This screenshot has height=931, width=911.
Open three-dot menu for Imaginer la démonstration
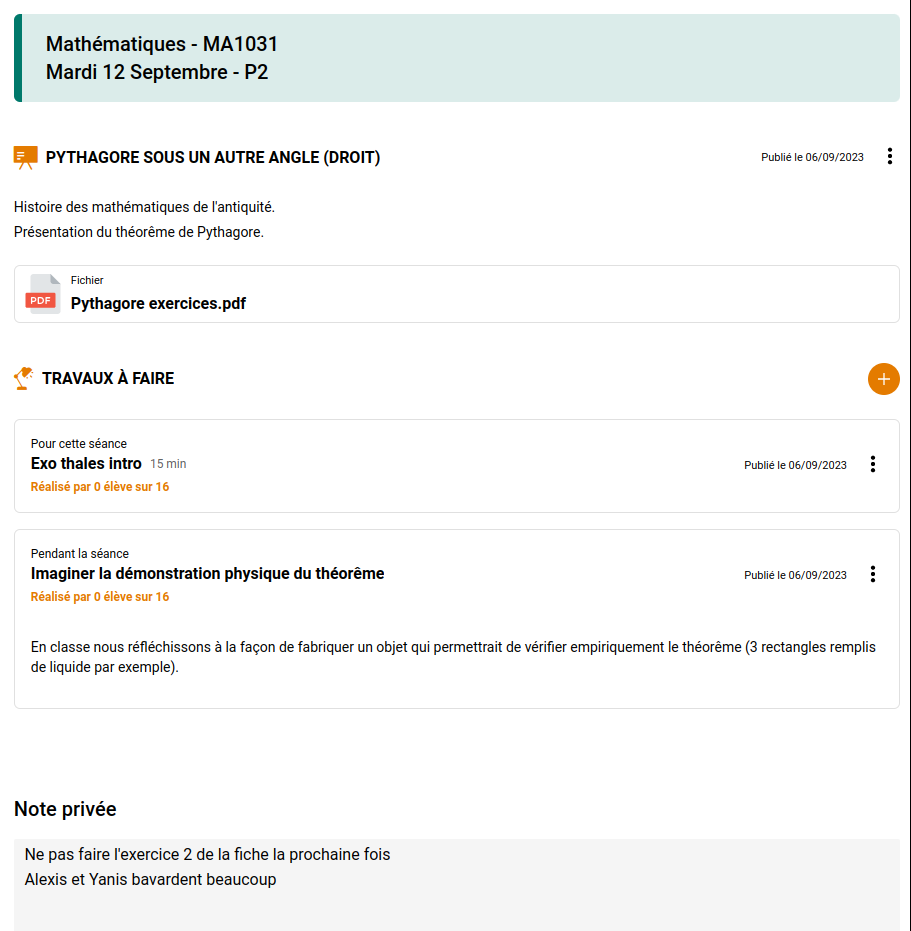[x=873, y=574]
